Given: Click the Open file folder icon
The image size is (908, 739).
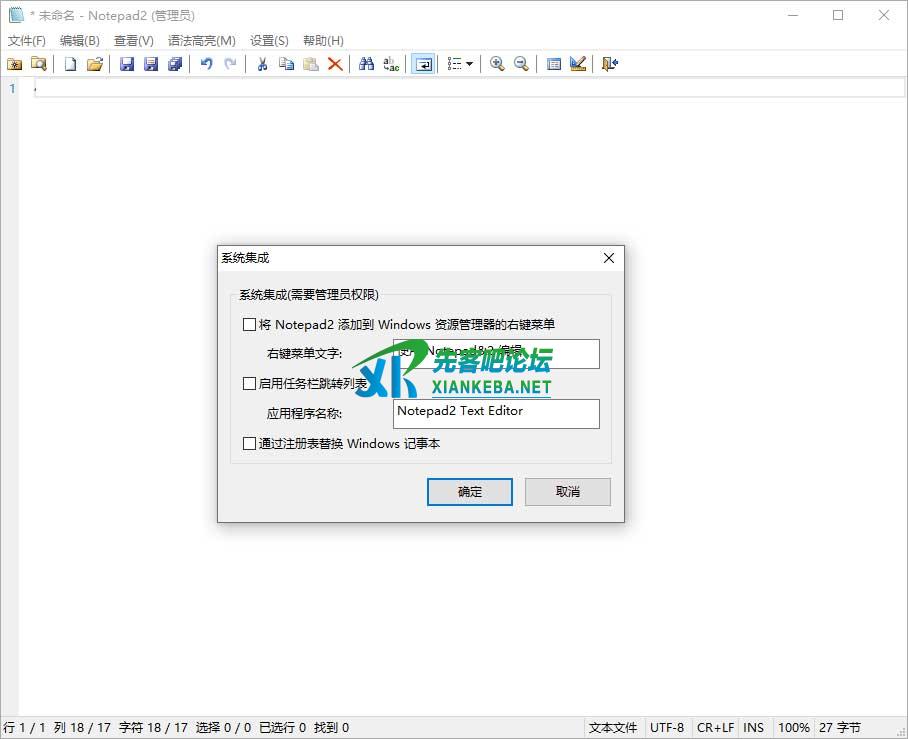Looking at the screenshot, I should point(95,64).
